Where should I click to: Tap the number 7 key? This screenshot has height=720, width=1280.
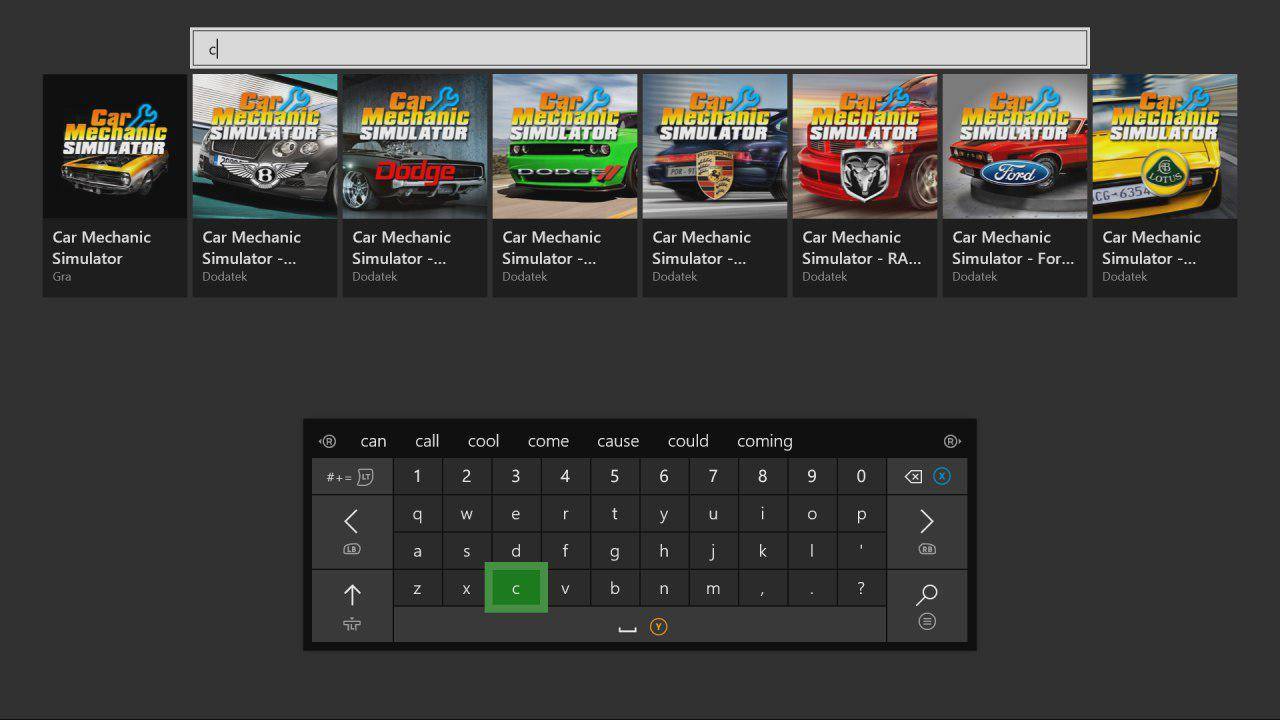pyautogui.click(x=713, y=477)
